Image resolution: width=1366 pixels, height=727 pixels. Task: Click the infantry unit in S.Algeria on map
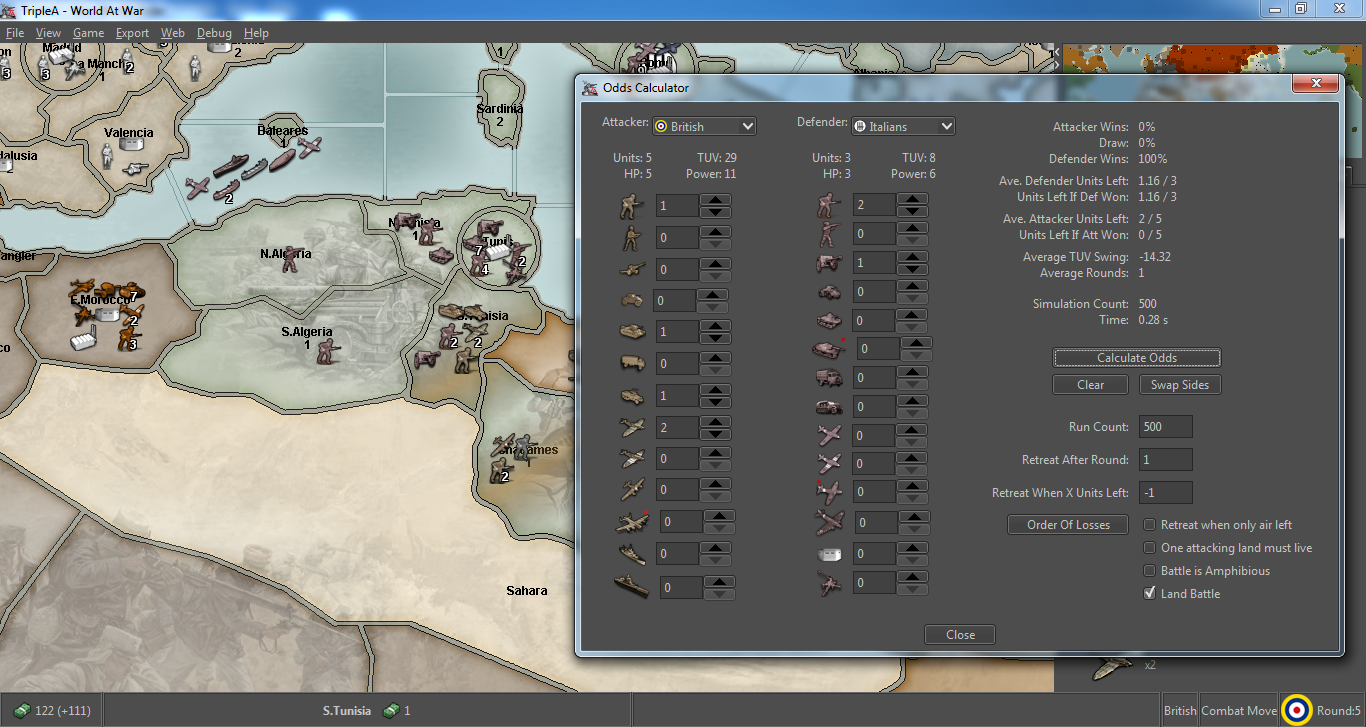pos(326,352)
